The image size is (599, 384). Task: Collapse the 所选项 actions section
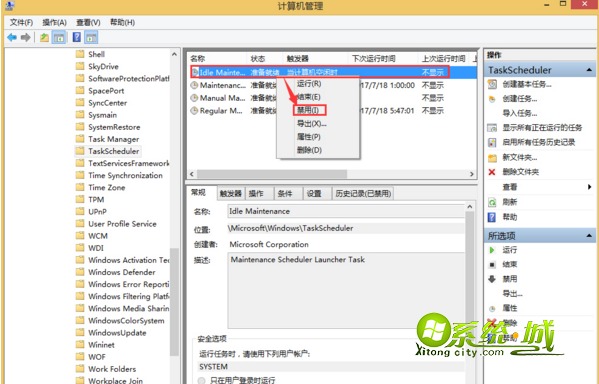tap(589, 236)
